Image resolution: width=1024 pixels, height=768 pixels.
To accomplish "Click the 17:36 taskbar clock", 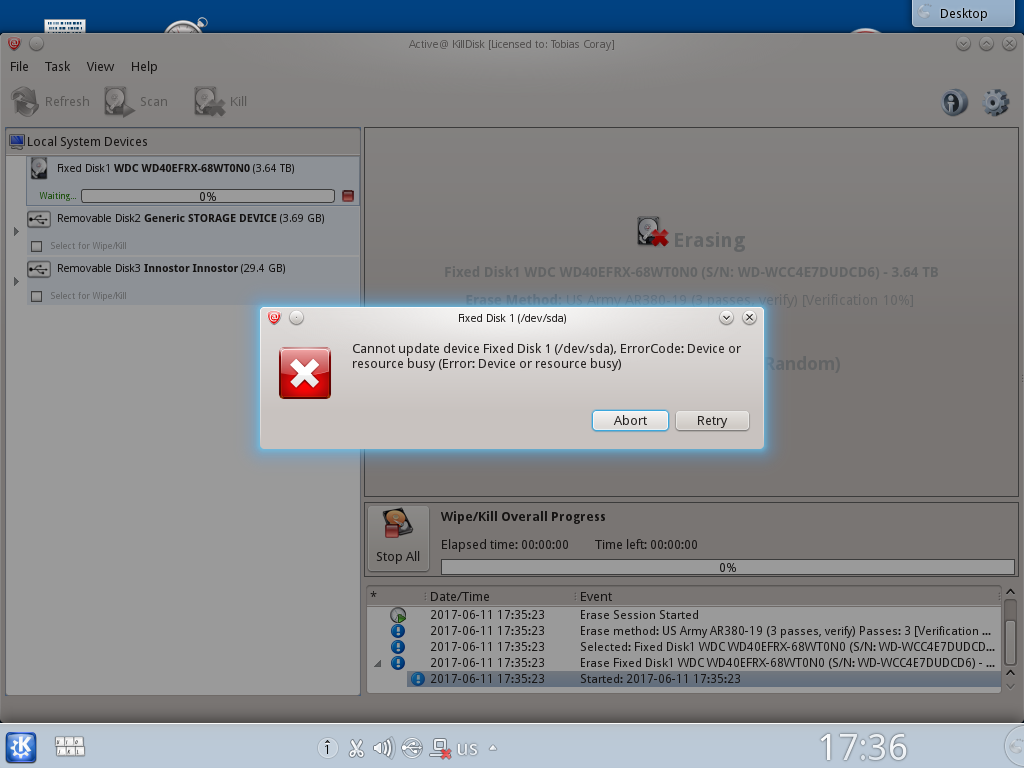I will coord(863,747).
